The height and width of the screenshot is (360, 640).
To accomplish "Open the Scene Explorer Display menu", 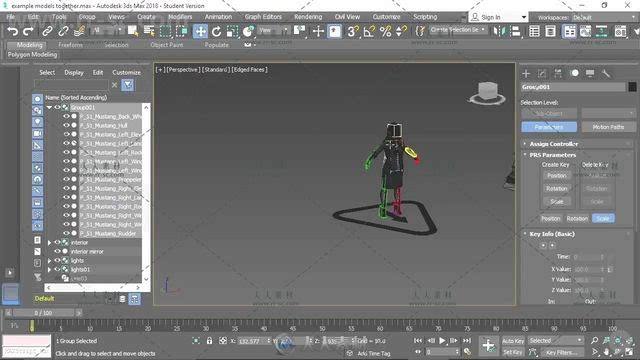I will pos(74,72).
